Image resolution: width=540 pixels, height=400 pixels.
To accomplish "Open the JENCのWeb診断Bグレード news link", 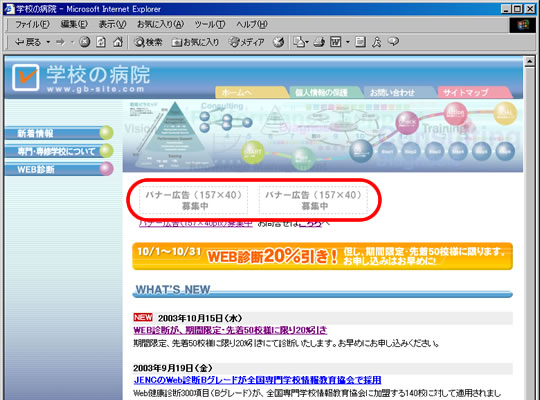I will (x=257, y=380).
